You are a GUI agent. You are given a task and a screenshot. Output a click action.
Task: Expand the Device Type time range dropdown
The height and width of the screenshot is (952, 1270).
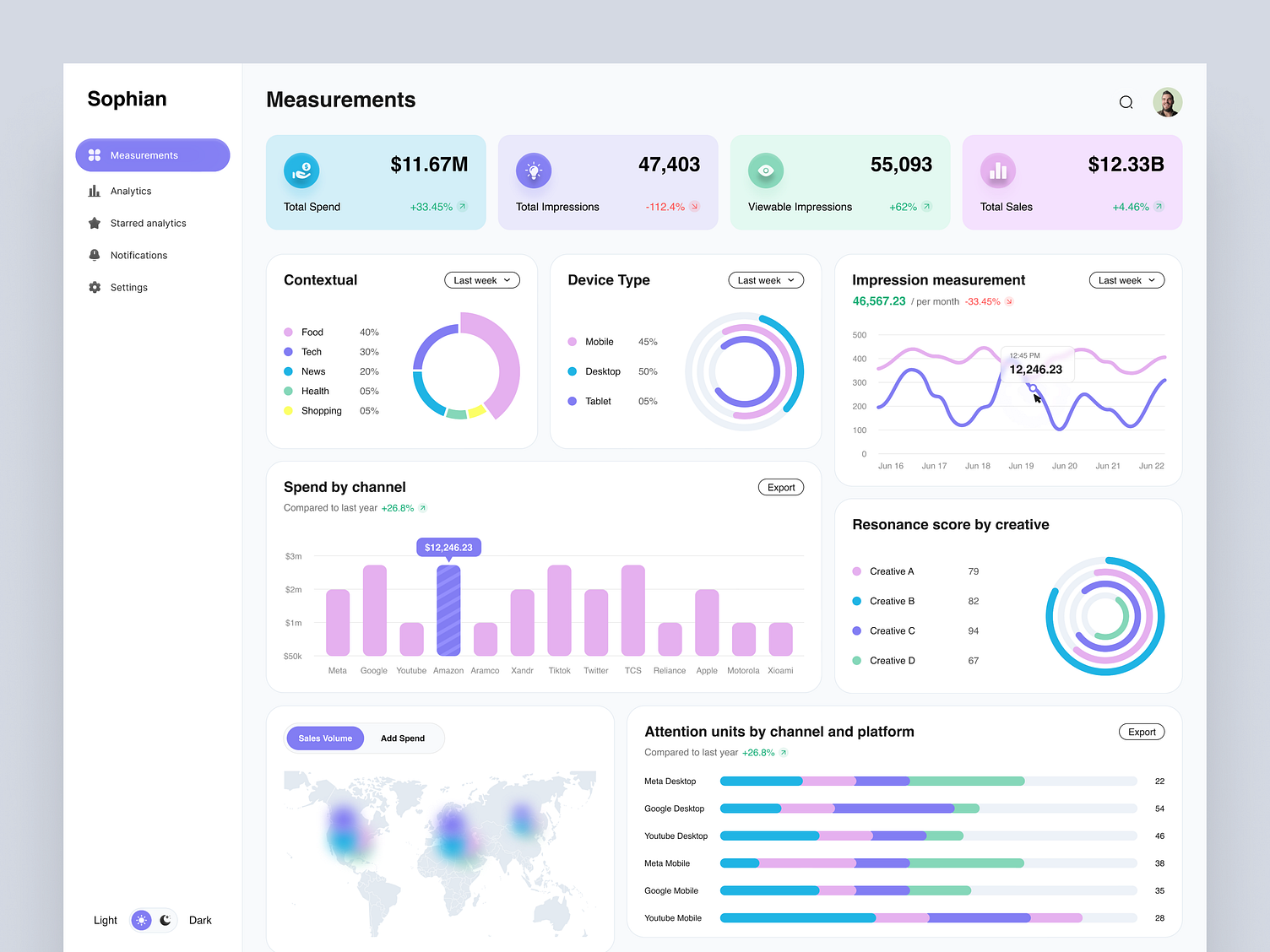(765, 279)
